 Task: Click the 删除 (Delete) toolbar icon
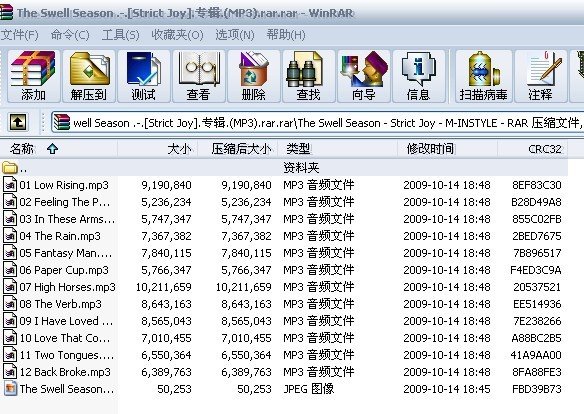pyautogui.click(x=254, y=76)
